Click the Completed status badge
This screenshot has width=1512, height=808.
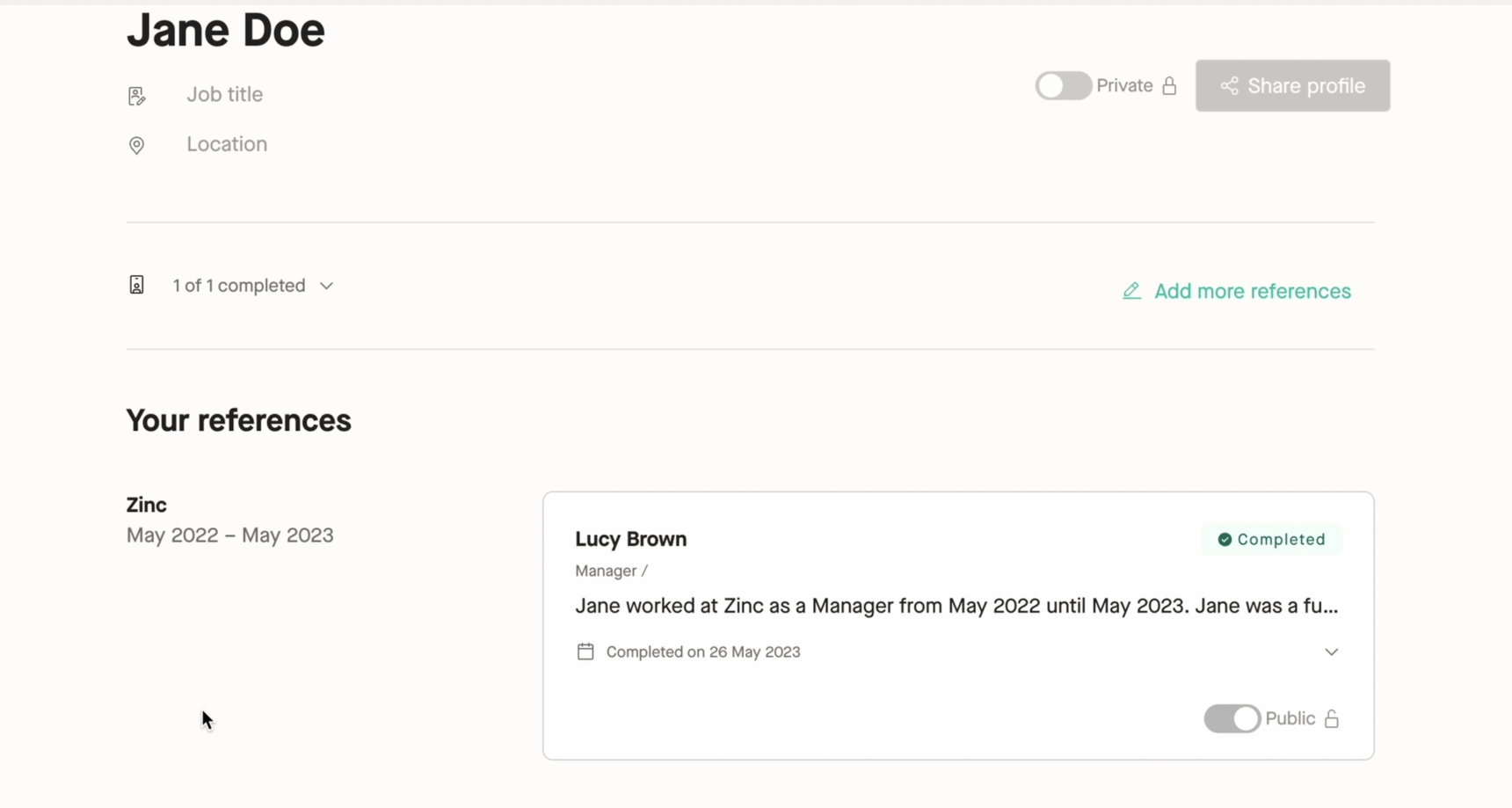(x=1272, y=539)
